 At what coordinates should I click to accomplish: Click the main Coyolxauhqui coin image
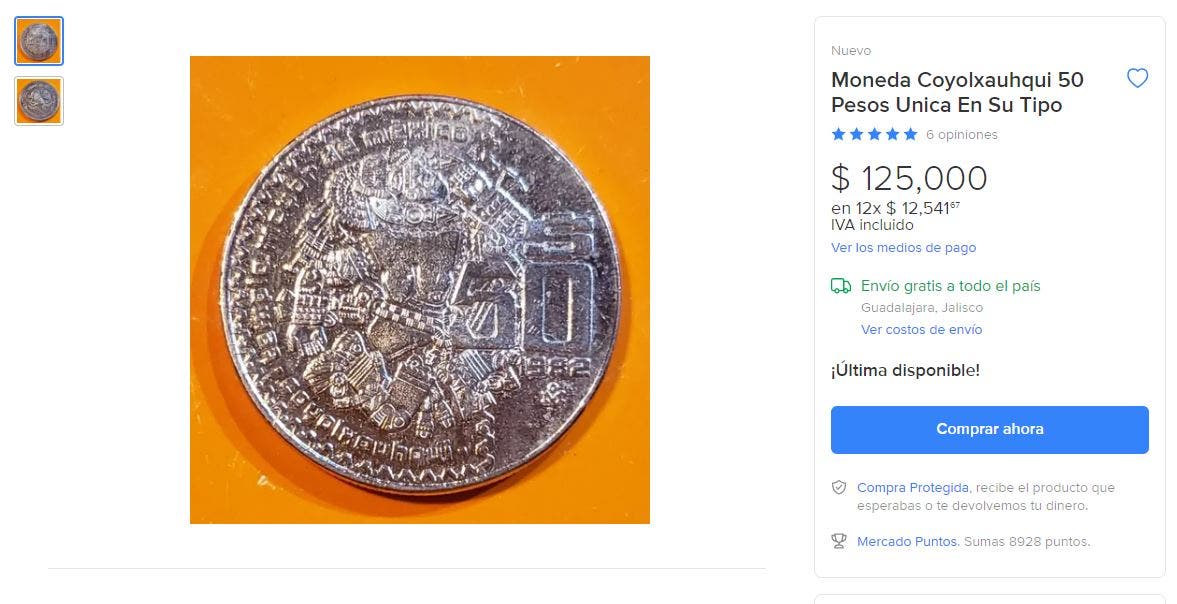pos(420,290)
